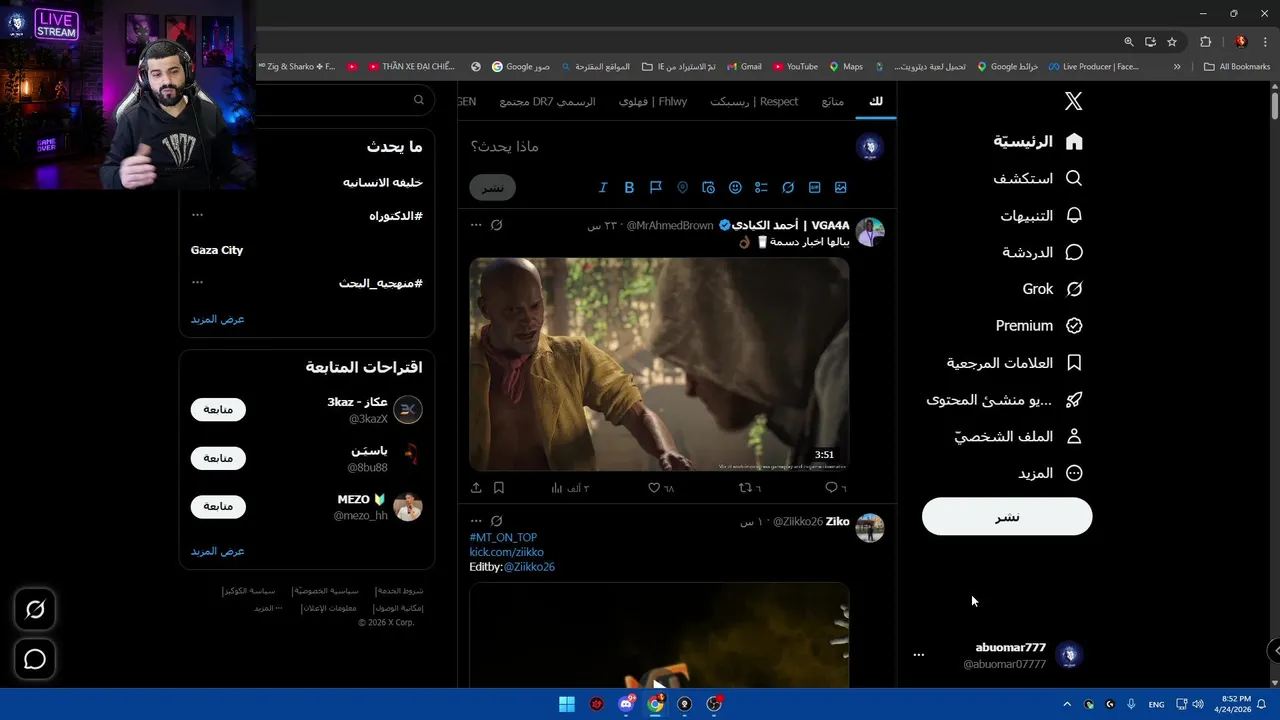Open the three-dots menu on VGA4A post
This screenshot has width=1280, height=720.
point(476,225)
